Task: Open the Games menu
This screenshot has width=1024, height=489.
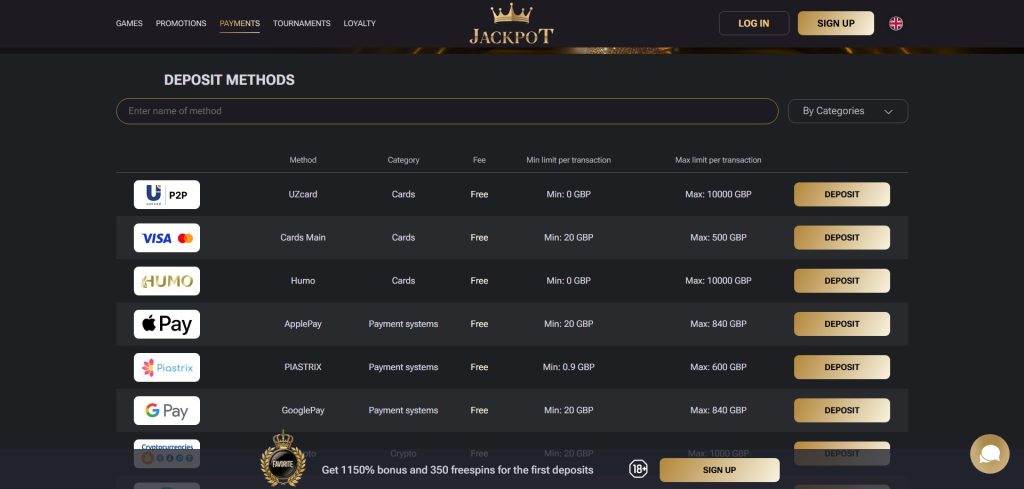Action: pyautogui.click(x=129, y=23)
